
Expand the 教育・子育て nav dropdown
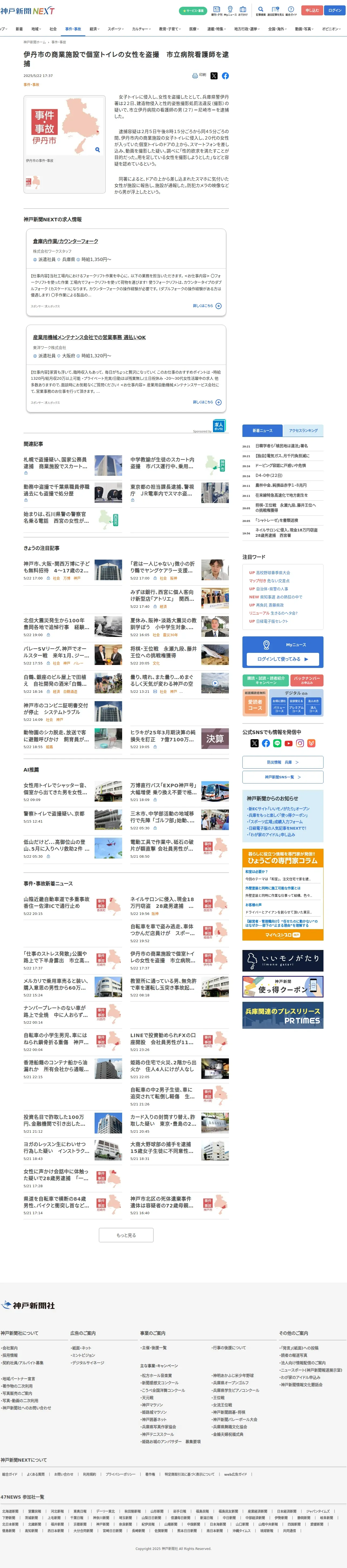click(170, 29)
